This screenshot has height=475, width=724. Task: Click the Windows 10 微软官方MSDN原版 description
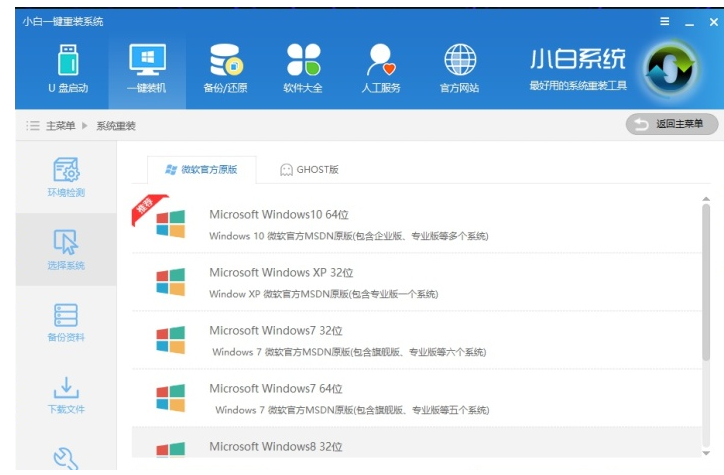point(349,236)
